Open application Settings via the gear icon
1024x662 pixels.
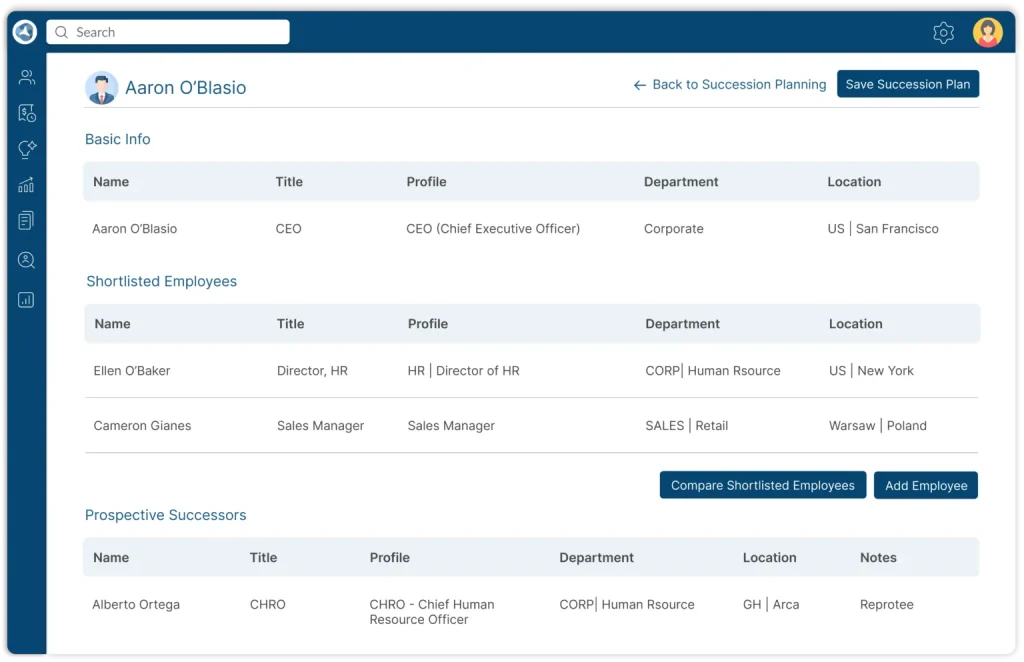[x=943, y=32]
